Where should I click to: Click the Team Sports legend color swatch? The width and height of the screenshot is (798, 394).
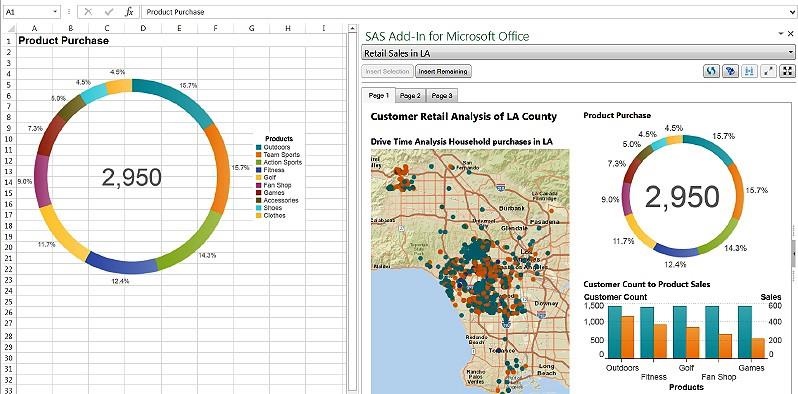[x=259, y=155]
